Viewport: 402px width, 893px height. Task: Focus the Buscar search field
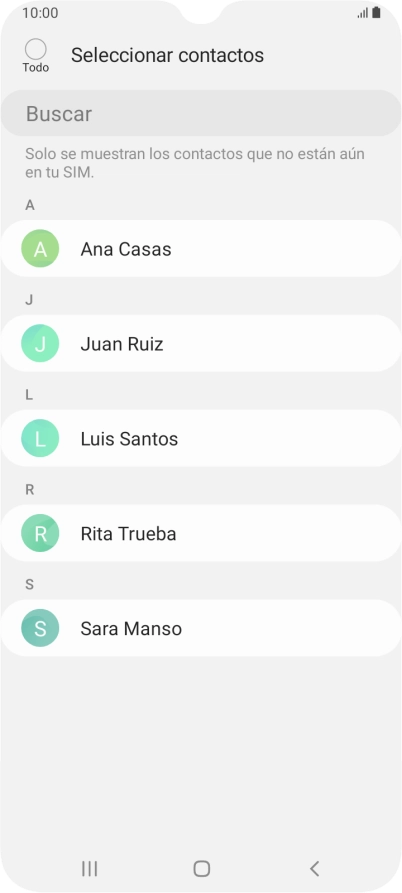point(201,113)
